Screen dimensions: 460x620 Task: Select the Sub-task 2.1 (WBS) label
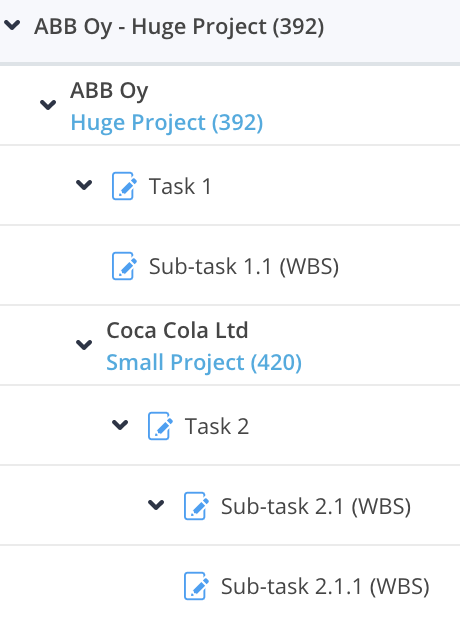316,506
